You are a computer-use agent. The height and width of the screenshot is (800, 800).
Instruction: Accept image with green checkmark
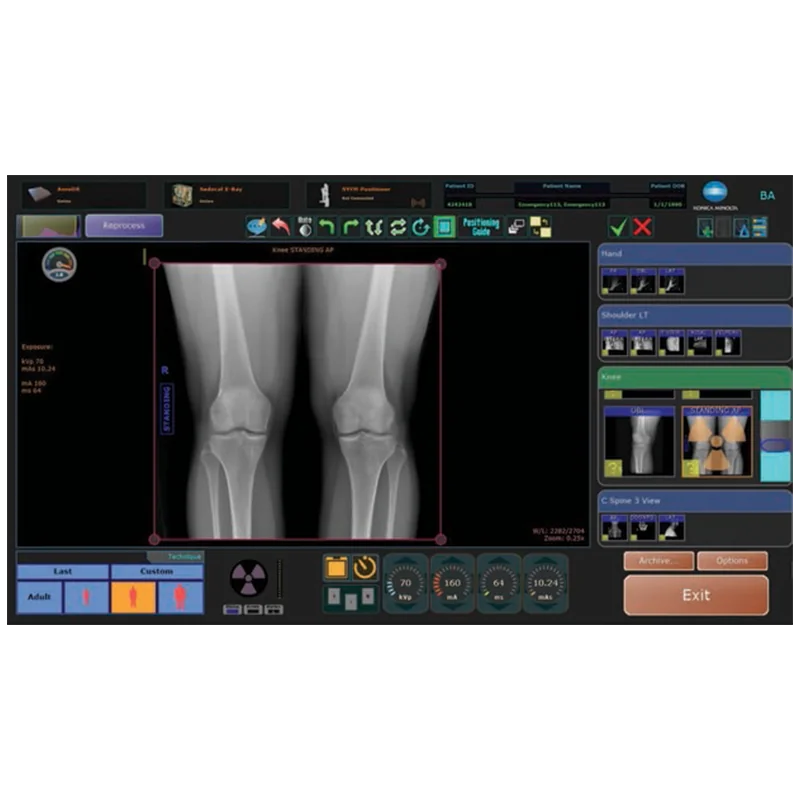(619, 227)
